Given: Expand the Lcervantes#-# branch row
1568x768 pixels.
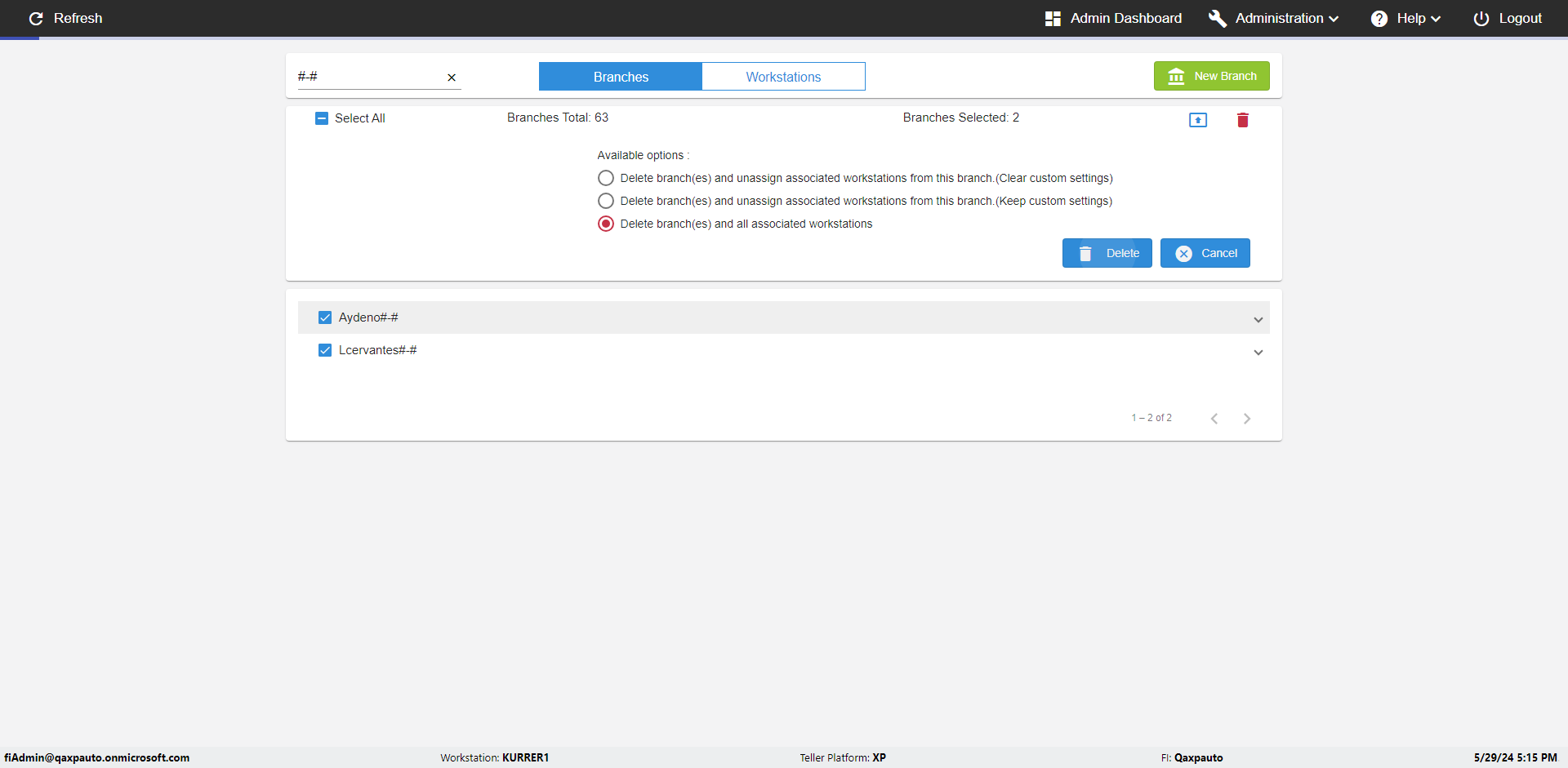Looking at the screenshot, I should click(x=1258, y=352).
